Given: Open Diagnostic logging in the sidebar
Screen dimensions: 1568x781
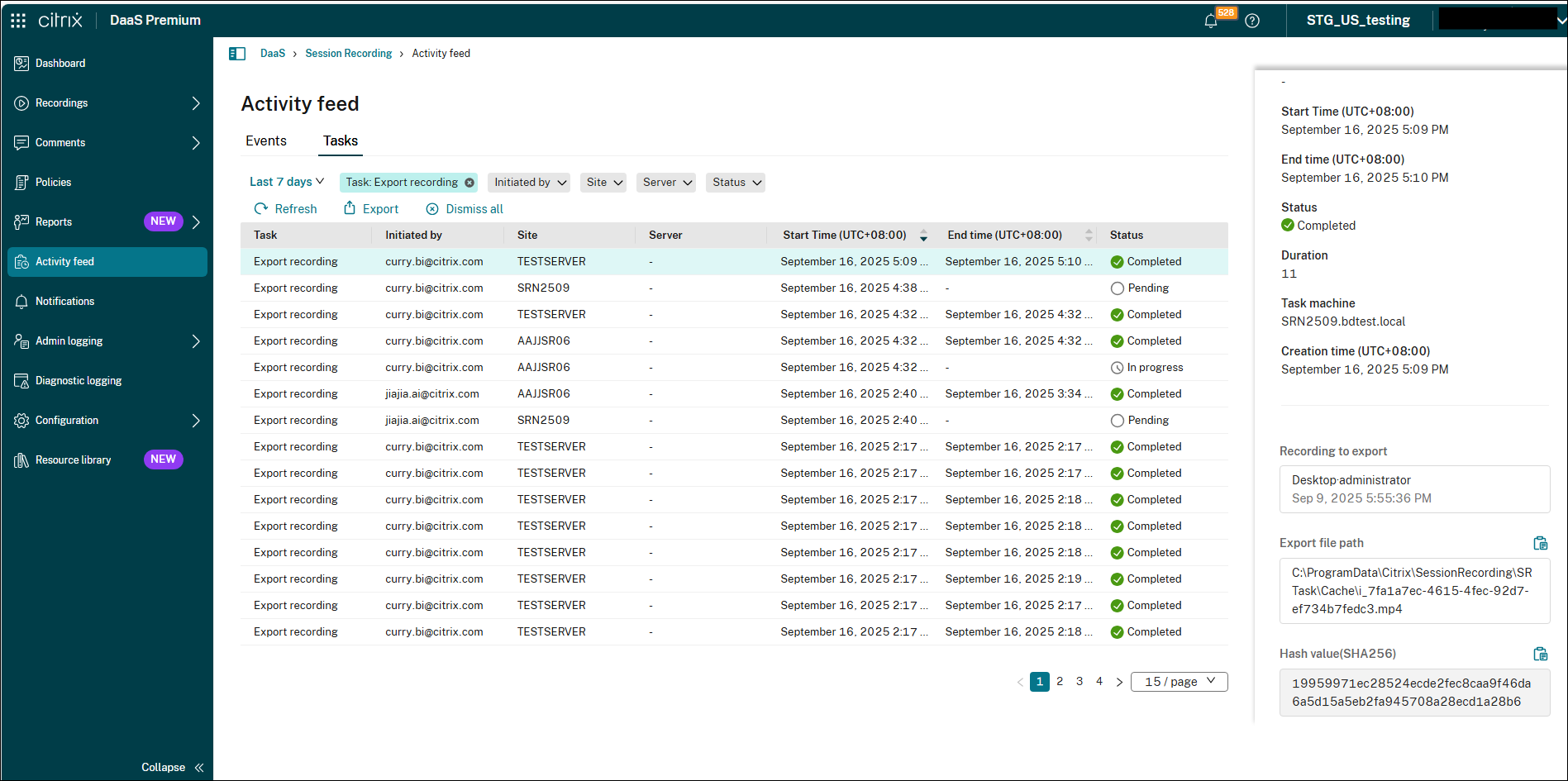Looking at the screenshot, I should tap(79, 381).
